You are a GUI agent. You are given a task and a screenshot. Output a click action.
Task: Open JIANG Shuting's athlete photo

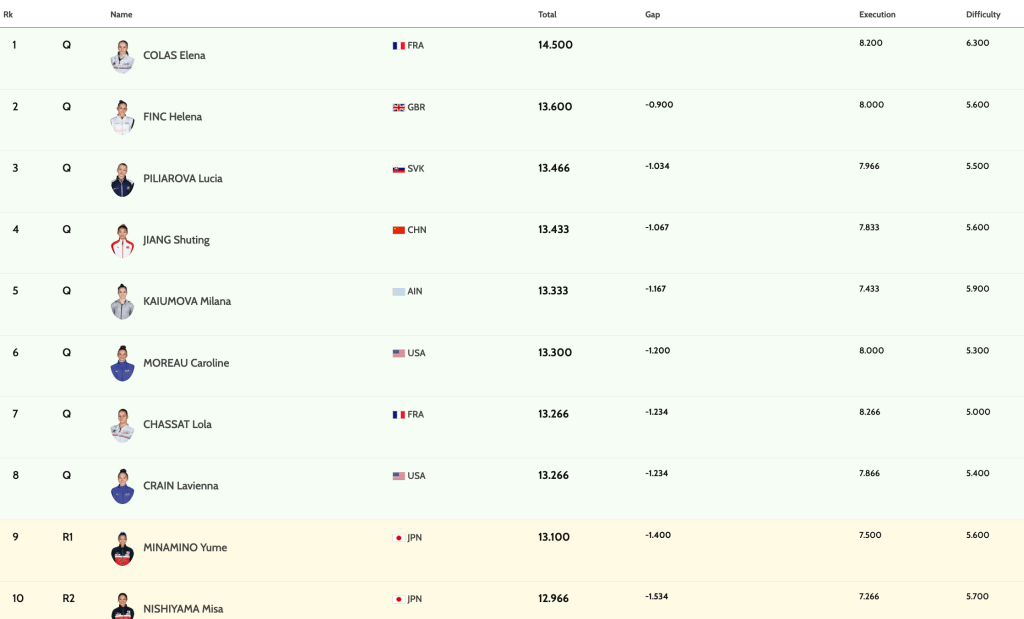(122, 241)
